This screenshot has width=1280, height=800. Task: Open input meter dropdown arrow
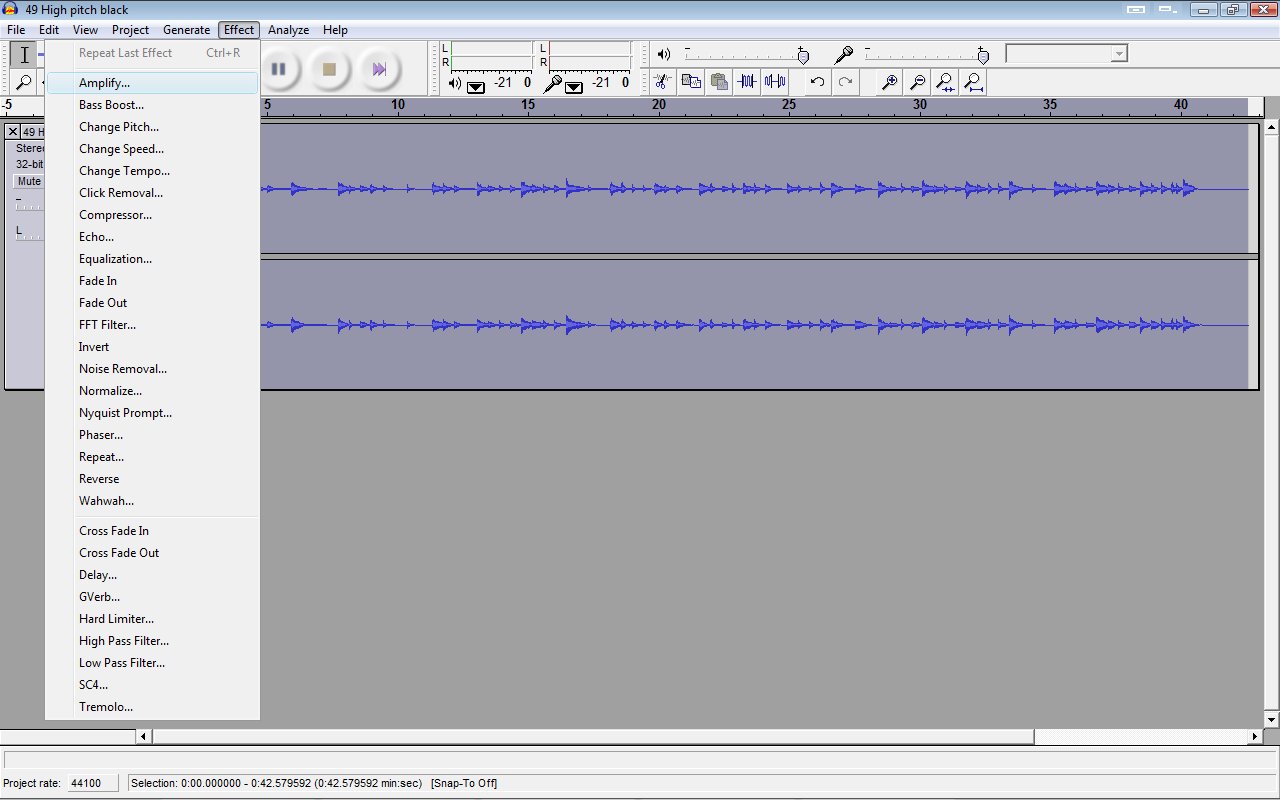pyautogui.click(x=574, y=87)
